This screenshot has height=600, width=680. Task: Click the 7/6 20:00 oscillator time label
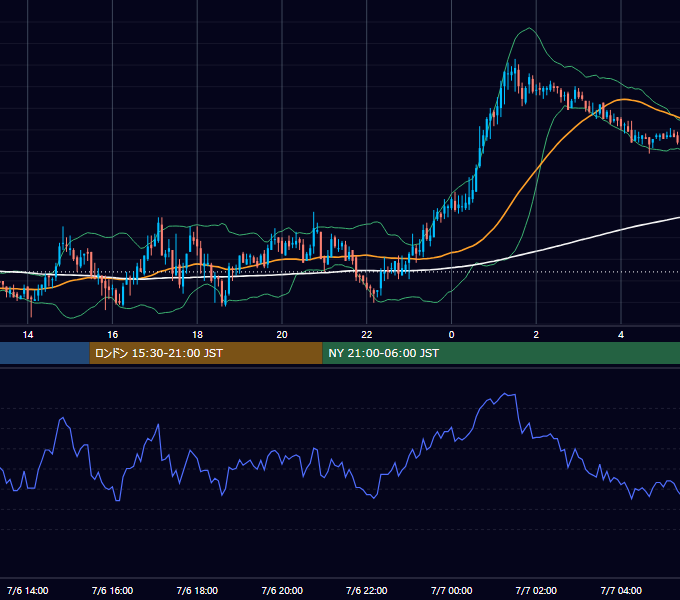coord(282,590)
